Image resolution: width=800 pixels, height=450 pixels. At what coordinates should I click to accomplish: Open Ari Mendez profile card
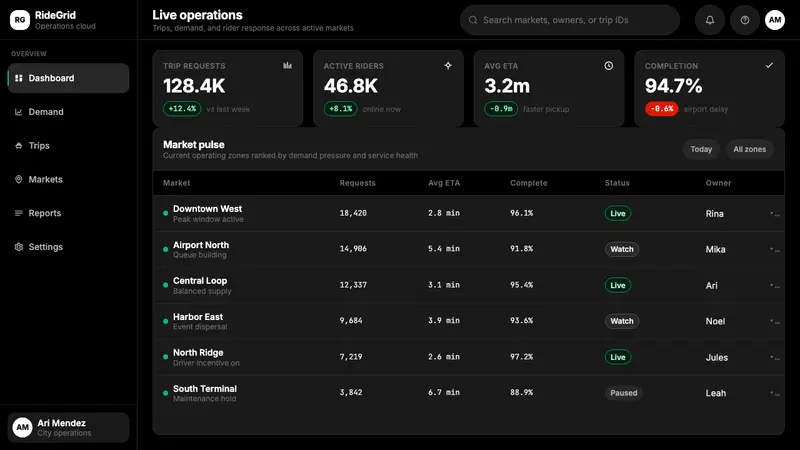point(68,428)
